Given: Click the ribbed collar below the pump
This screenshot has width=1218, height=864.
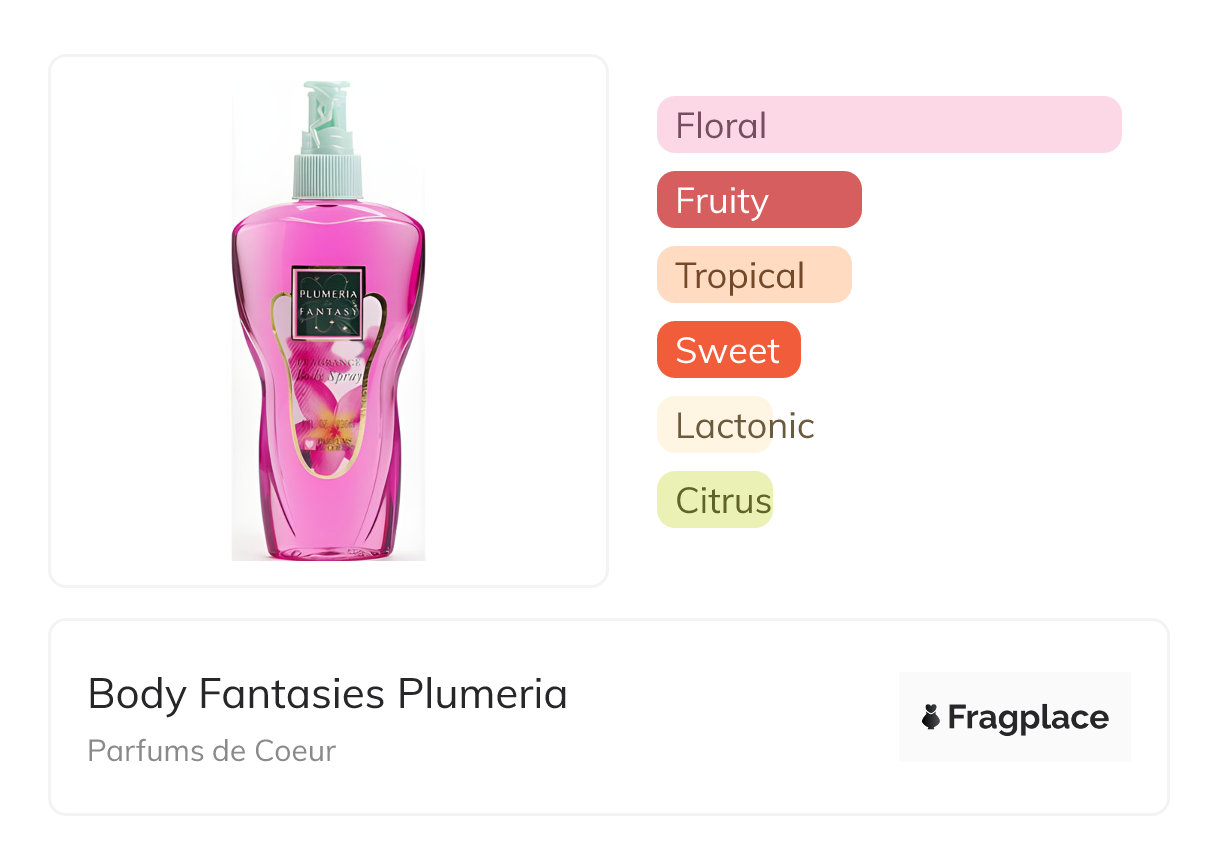Looking at the screenshot, I should [x=326, y=175].
